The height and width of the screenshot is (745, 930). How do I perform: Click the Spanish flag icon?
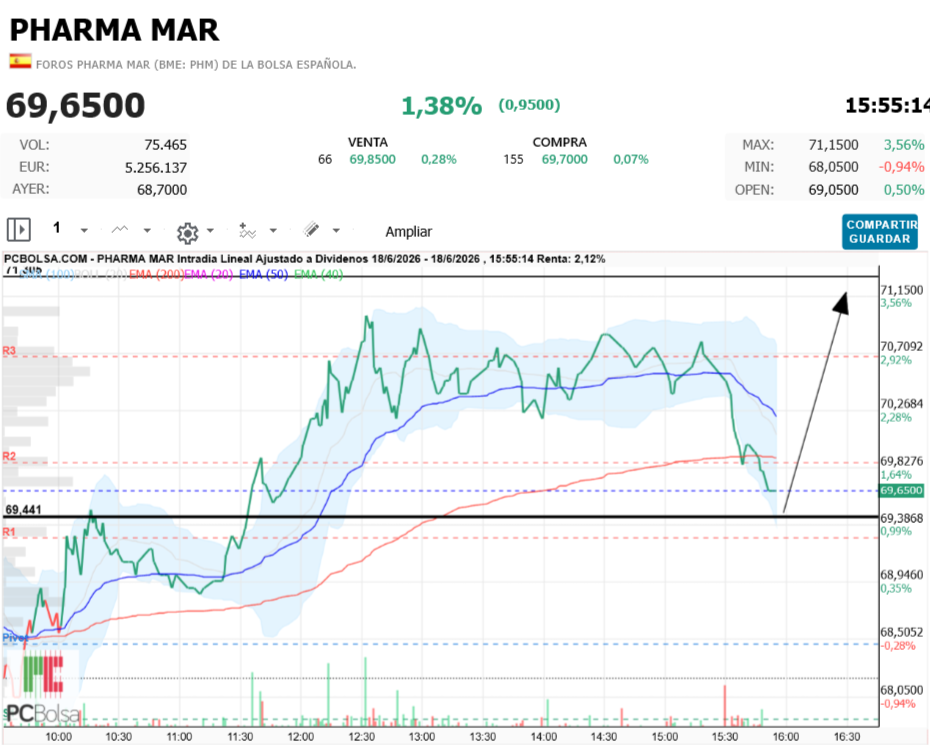click(20, 61)
